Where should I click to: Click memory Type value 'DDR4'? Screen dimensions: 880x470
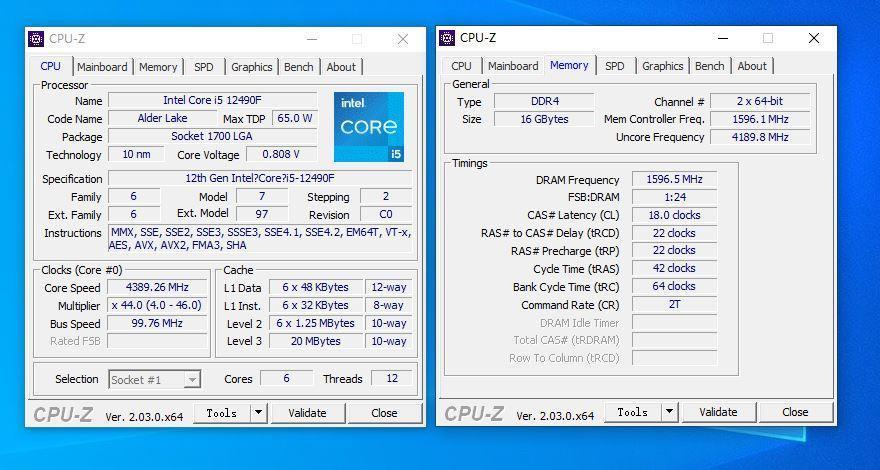point(544,102)
